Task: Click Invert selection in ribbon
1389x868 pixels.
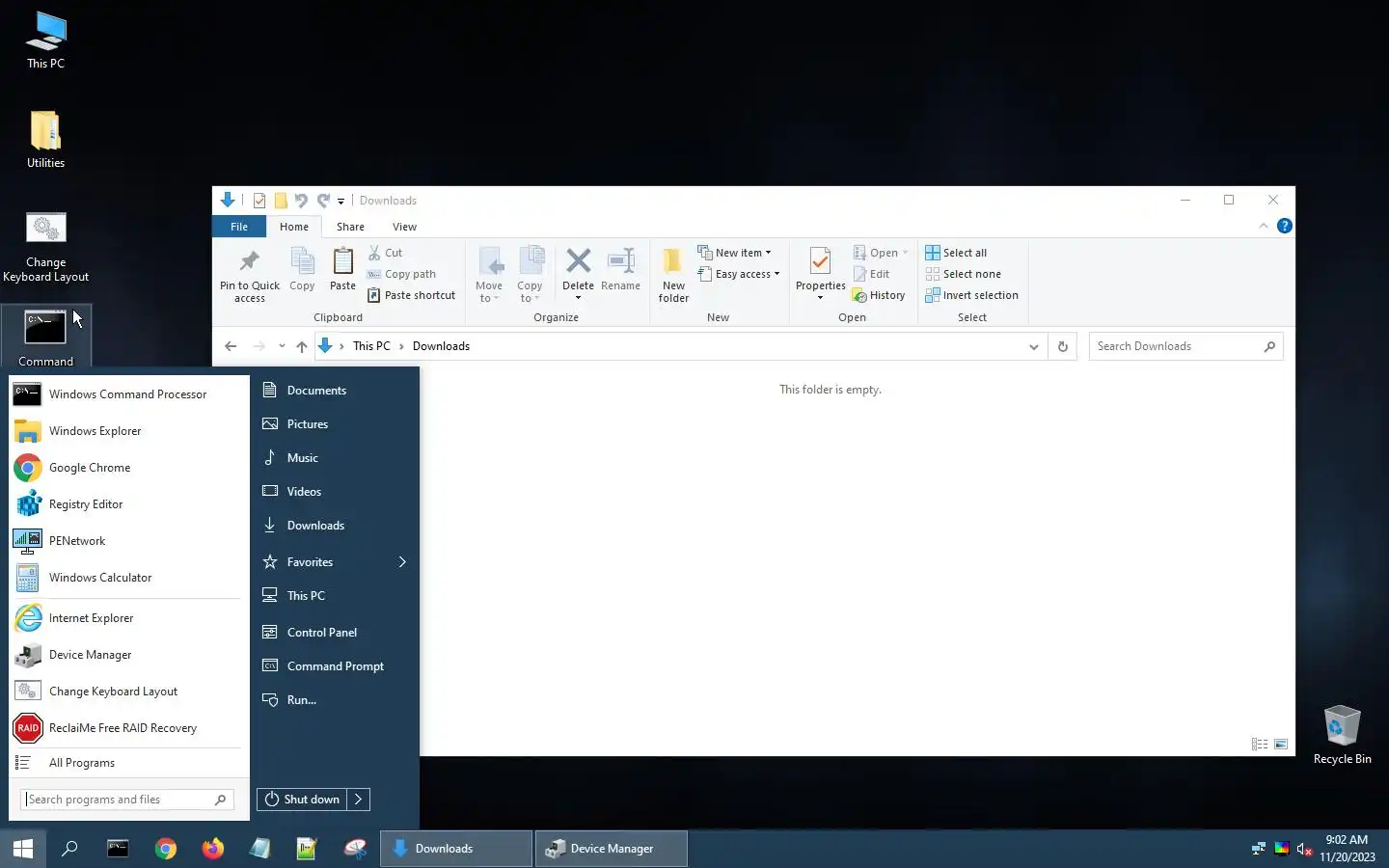Action: [971, 295]
